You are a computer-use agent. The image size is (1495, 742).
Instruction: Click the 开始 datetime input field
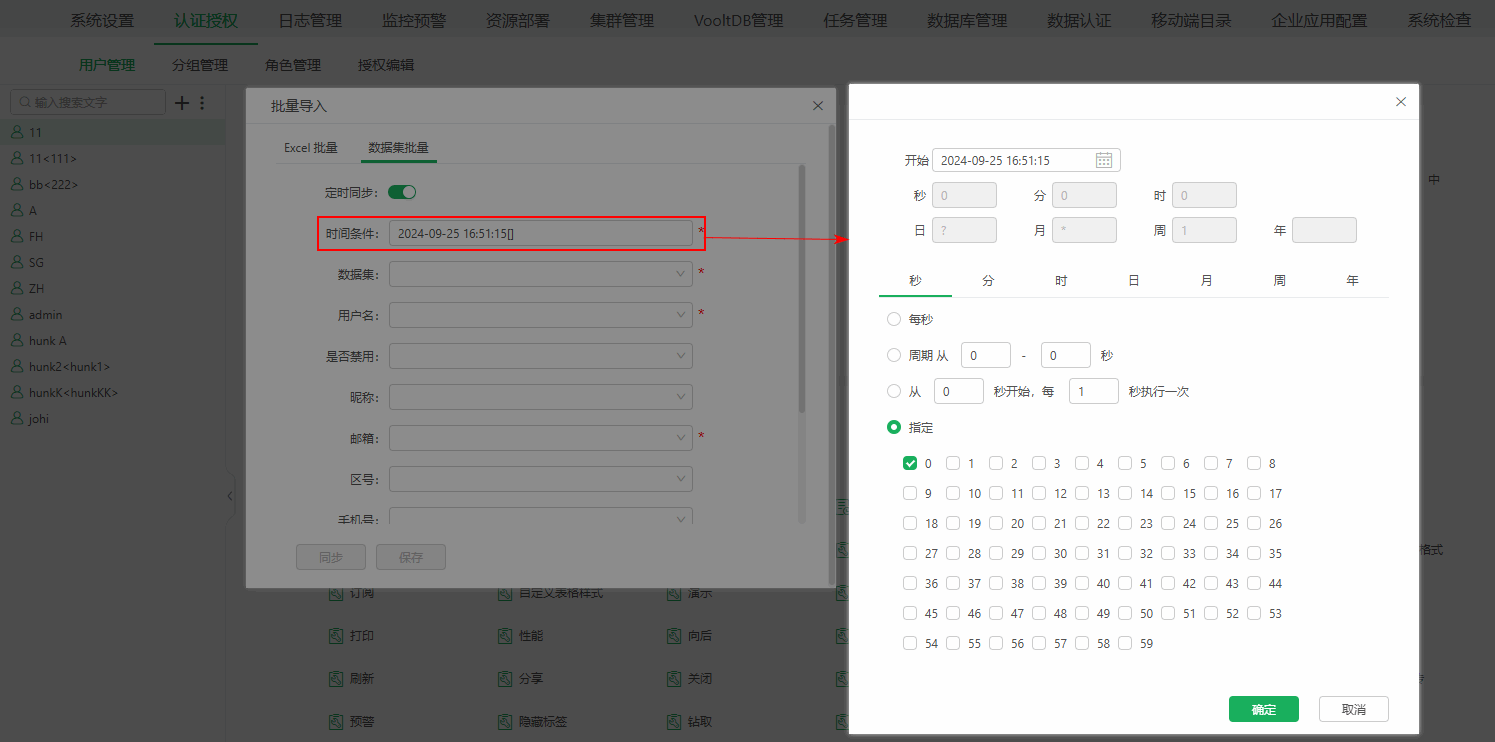tap(1026, 160)
